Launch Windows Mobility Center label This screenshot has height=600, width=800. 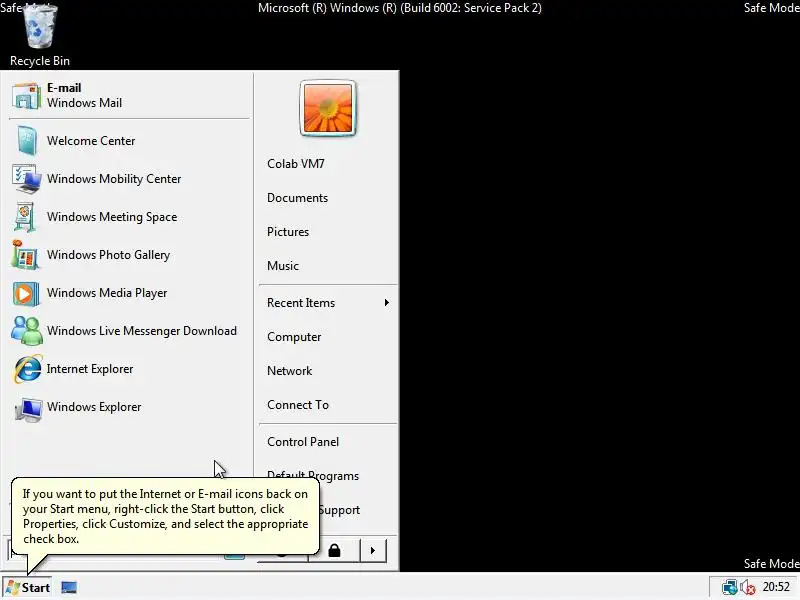point(114,179)
